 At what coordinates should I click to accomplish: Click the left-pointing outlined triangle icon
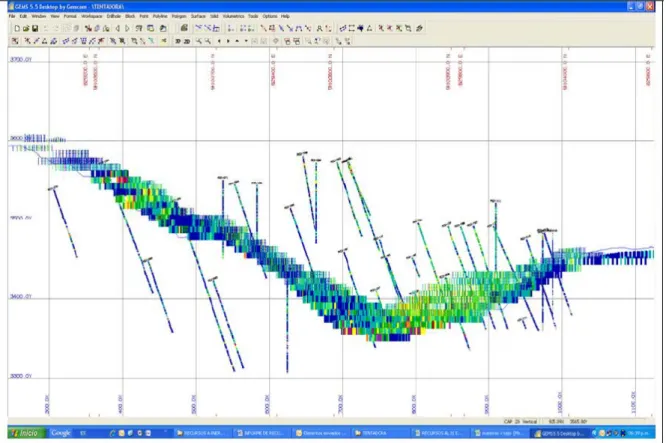pos(118,28)
